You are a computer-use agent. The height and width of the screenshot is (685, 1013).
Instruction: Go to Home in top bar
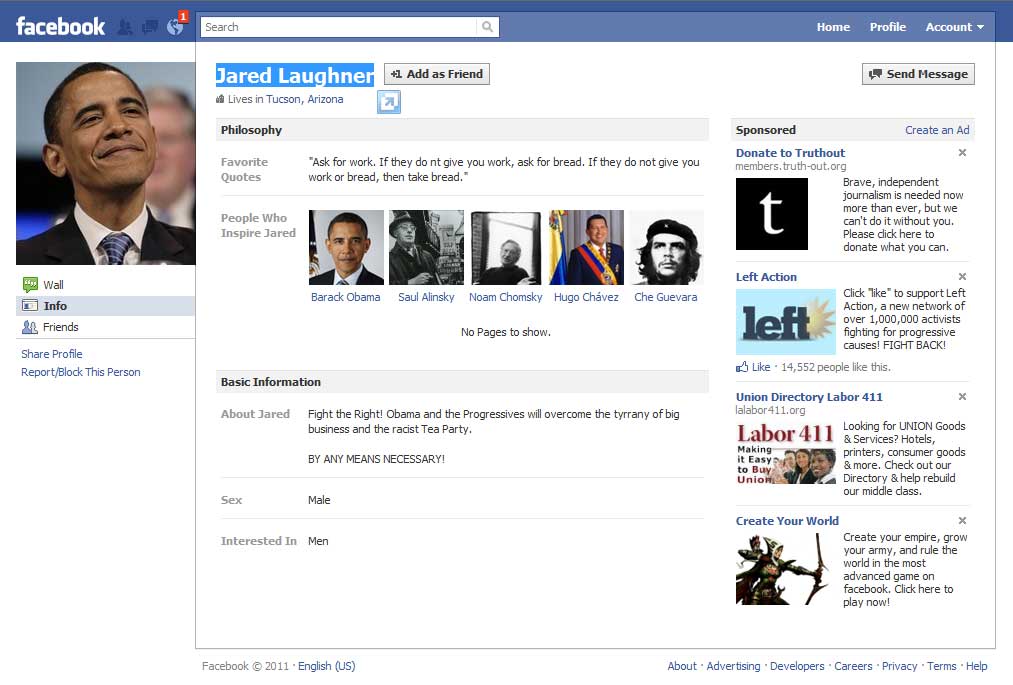833,27
